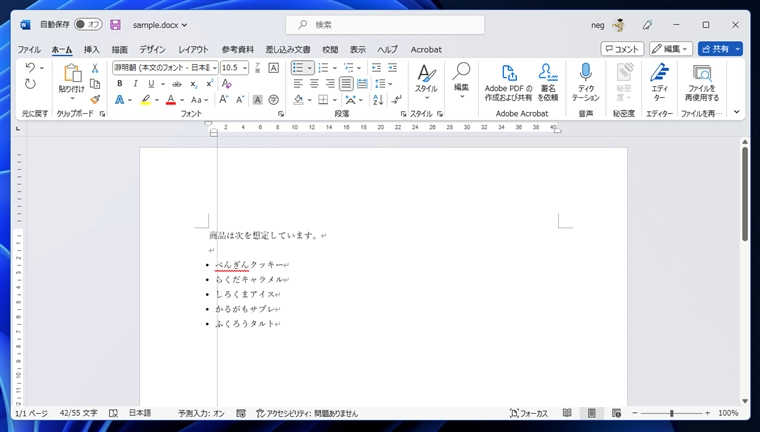Click the word count in status bar

[x=79, y=413]
